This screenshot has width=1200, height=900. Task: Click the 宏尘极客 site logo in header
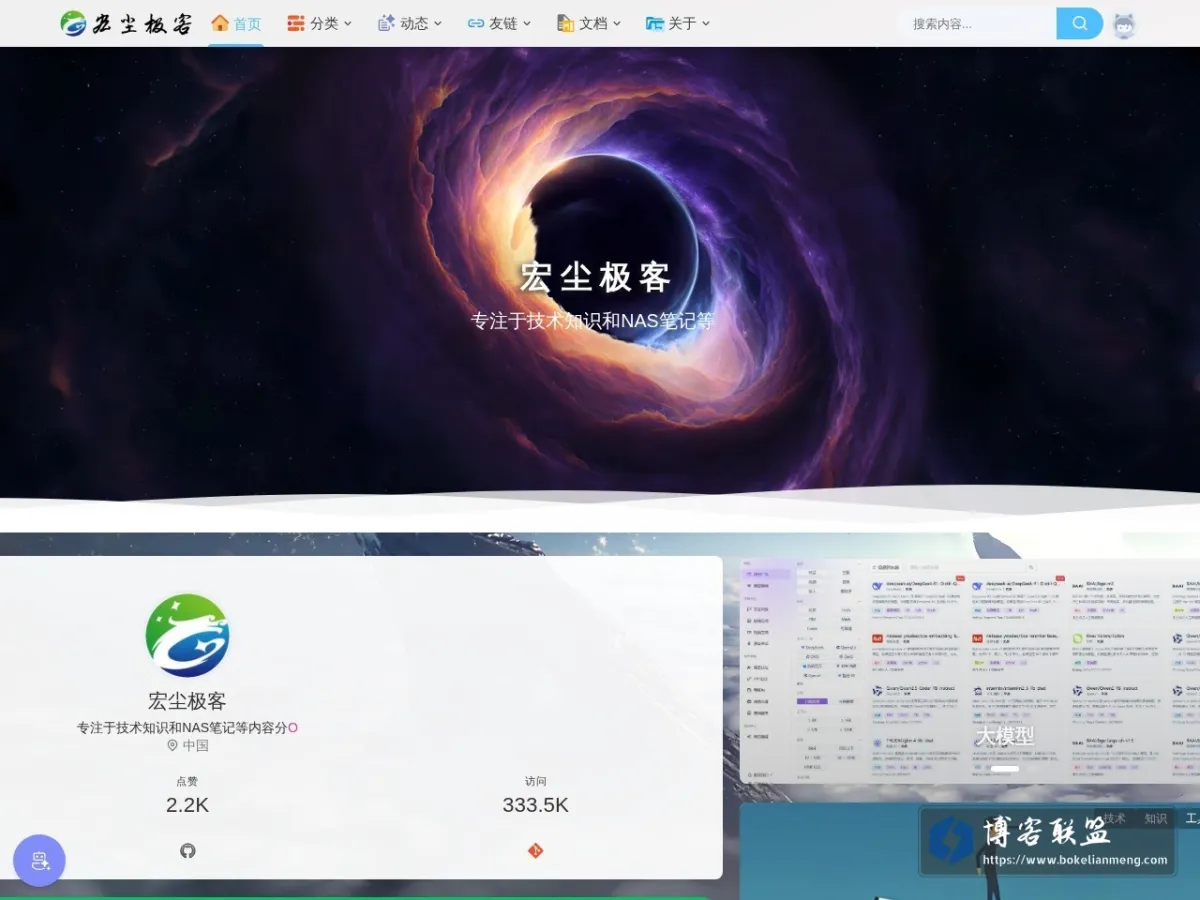point(126,23)
